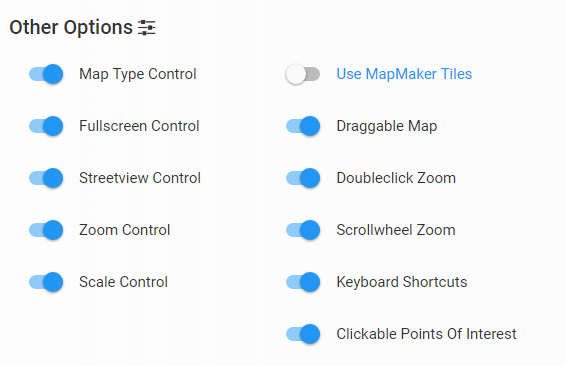Switch off the Zoom Control toggle
The height and width of the screenshot is (366, 565).
(46, 230)
